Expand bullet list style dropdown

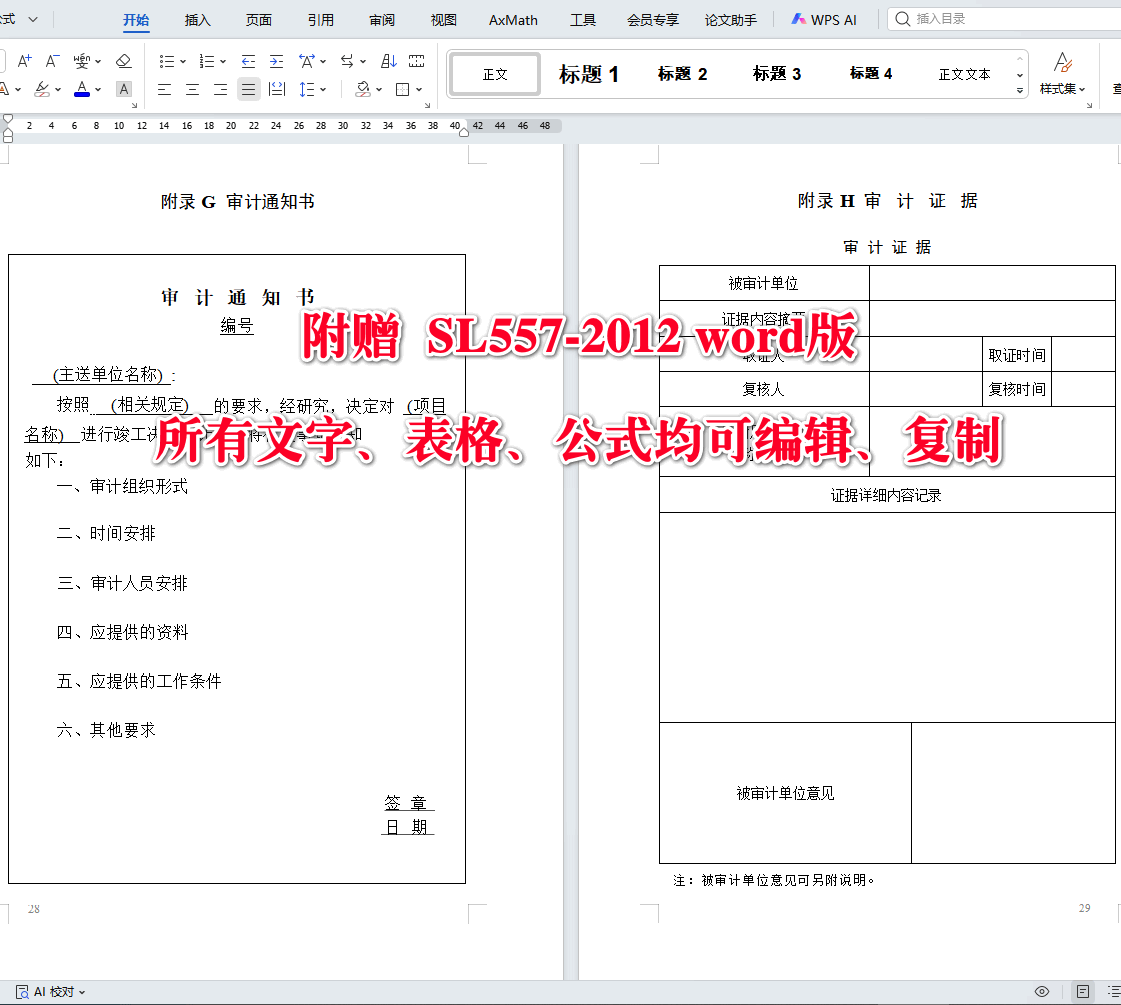(x=183, y=61)
